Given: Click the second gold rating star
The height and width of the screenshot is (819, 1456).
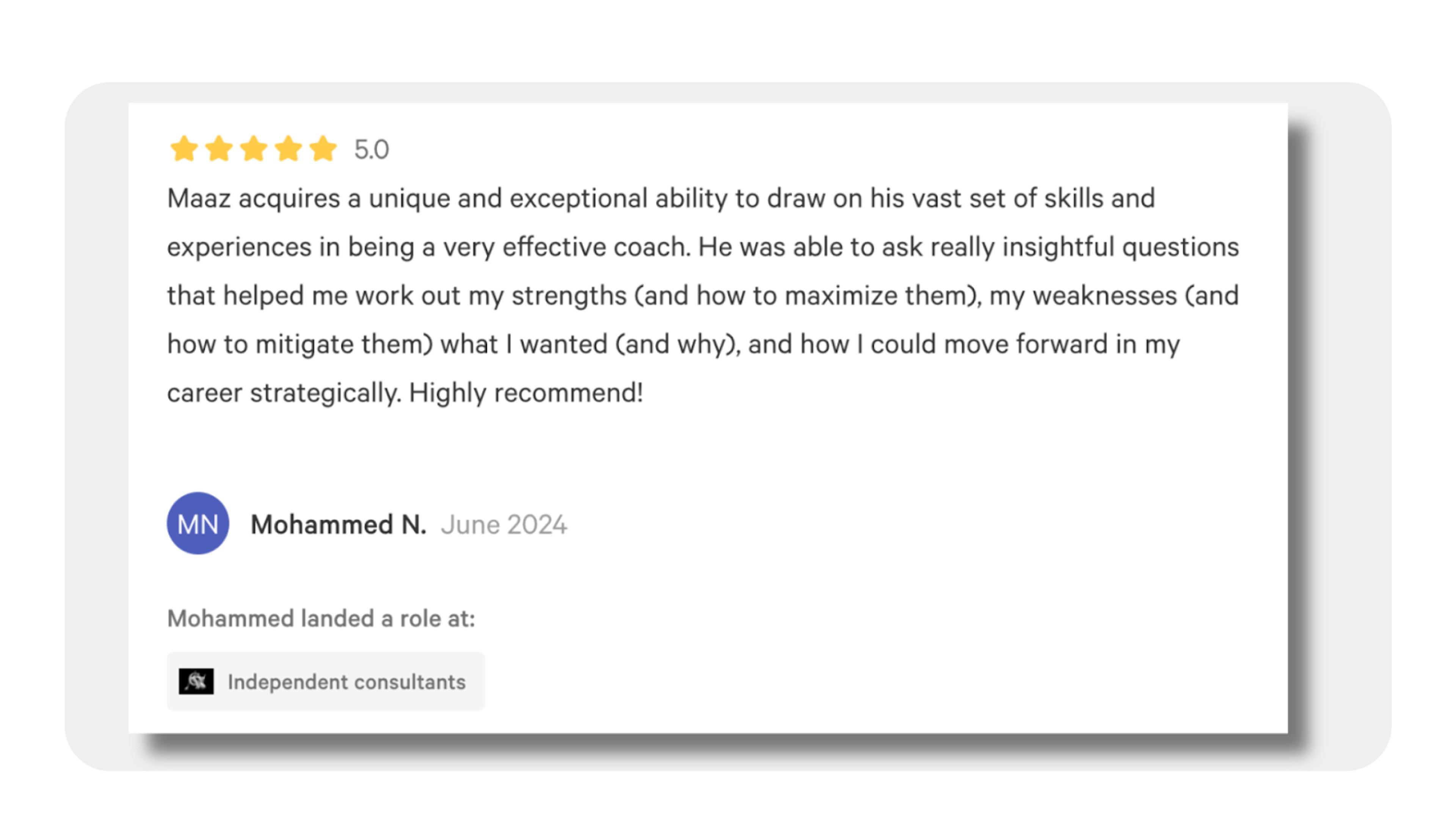Looking at the screenshot, I should [219, 149].
